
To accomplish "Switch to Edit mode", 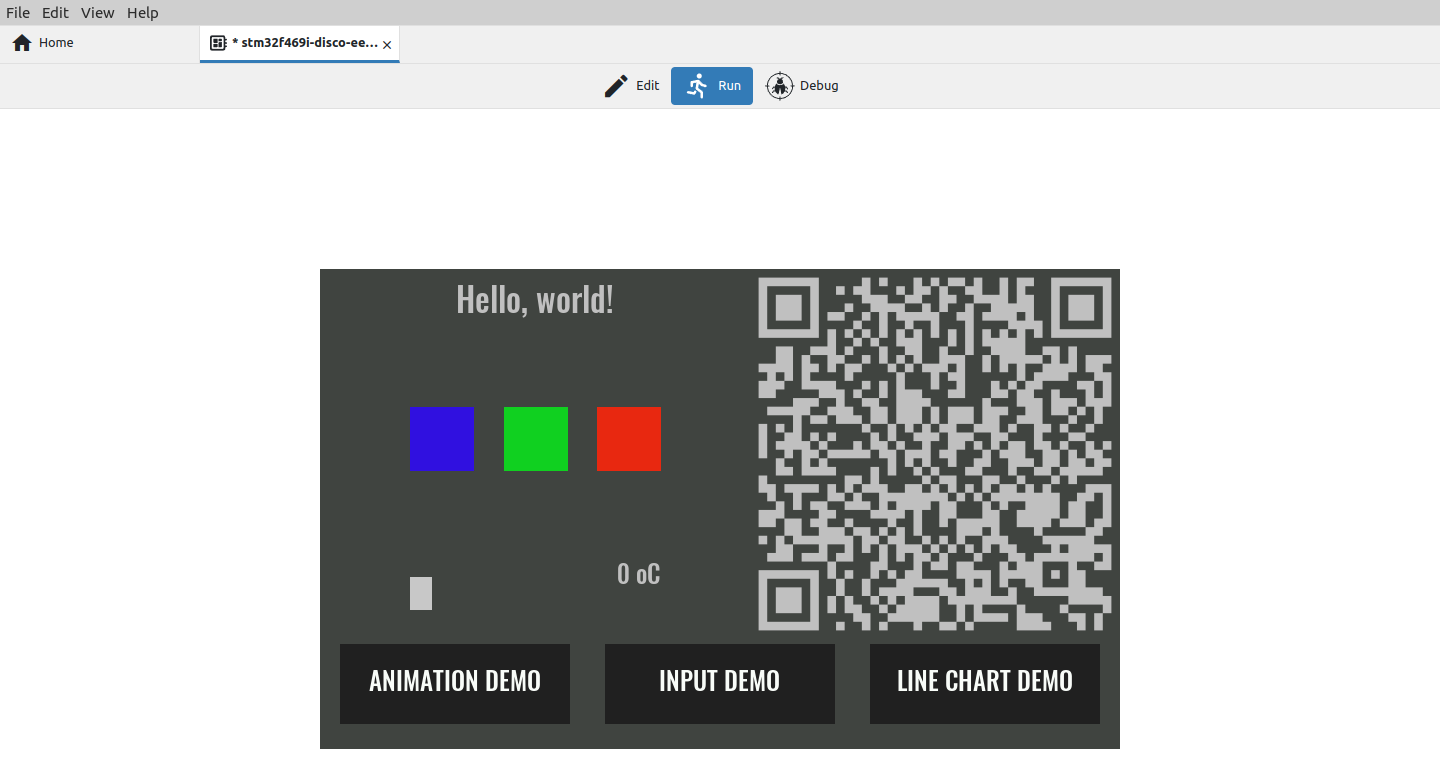I will tap(632, 86).
